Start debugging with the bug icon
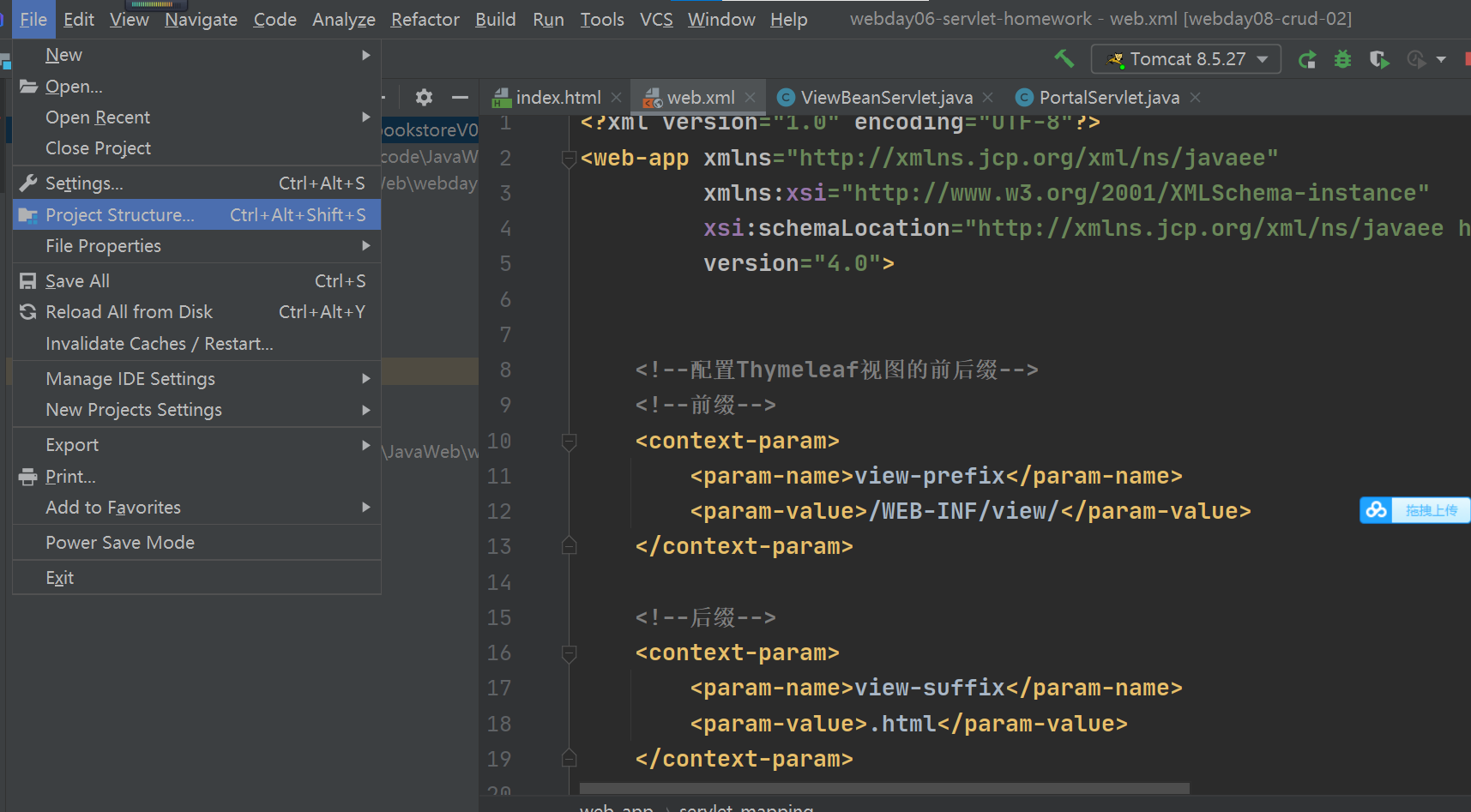 click(1342, 59)
